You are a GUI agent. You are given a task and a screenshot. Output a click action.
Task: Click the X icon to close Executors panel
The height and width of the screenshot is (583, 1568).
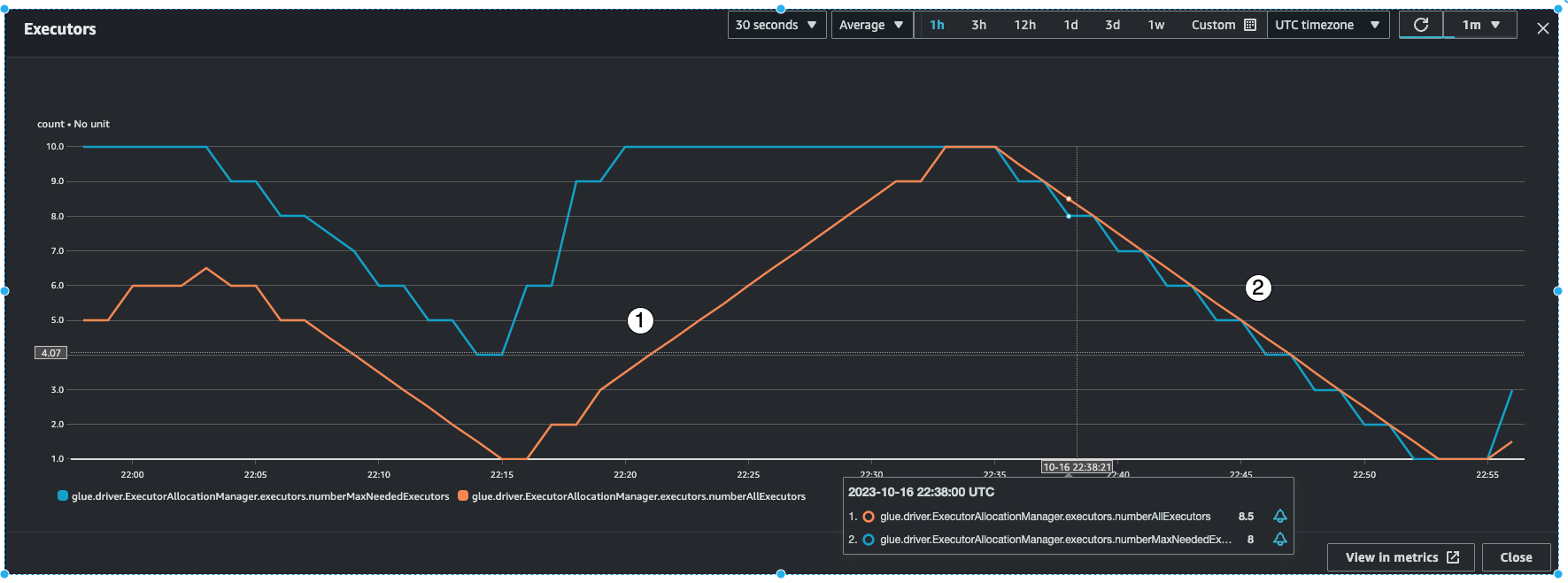(1543, 28)
